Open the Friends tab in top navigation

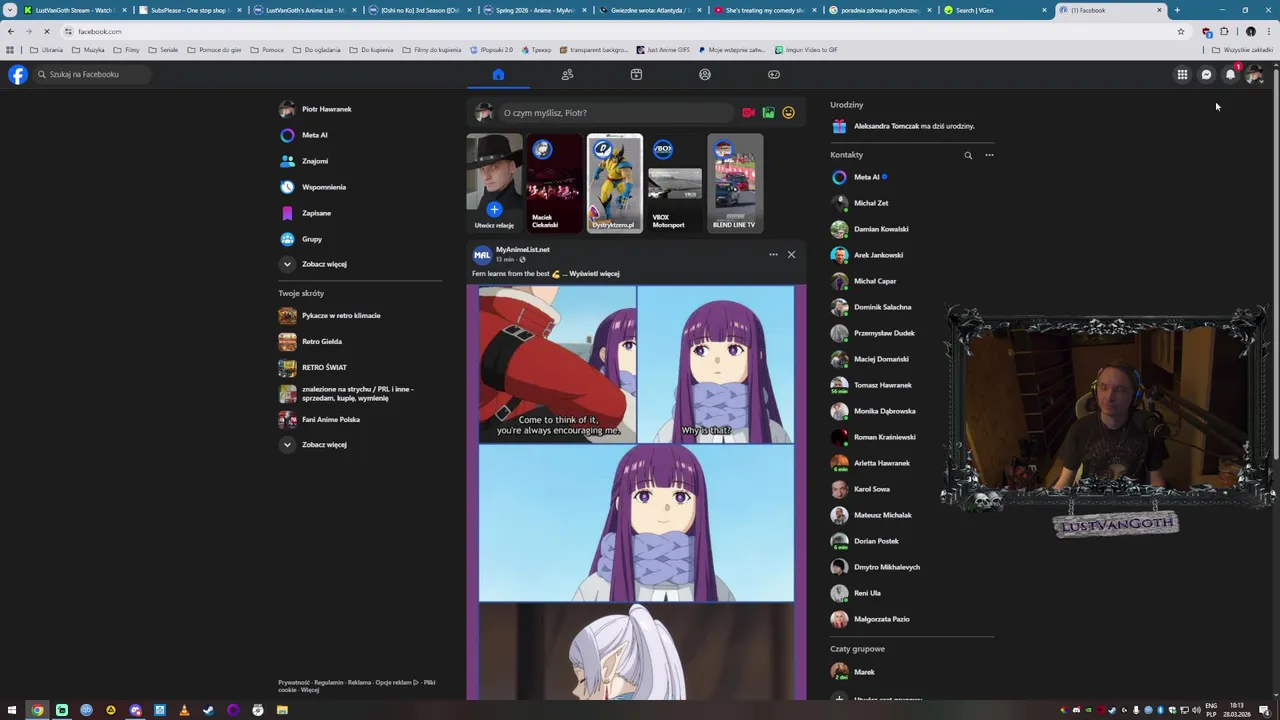pos(567,74)
